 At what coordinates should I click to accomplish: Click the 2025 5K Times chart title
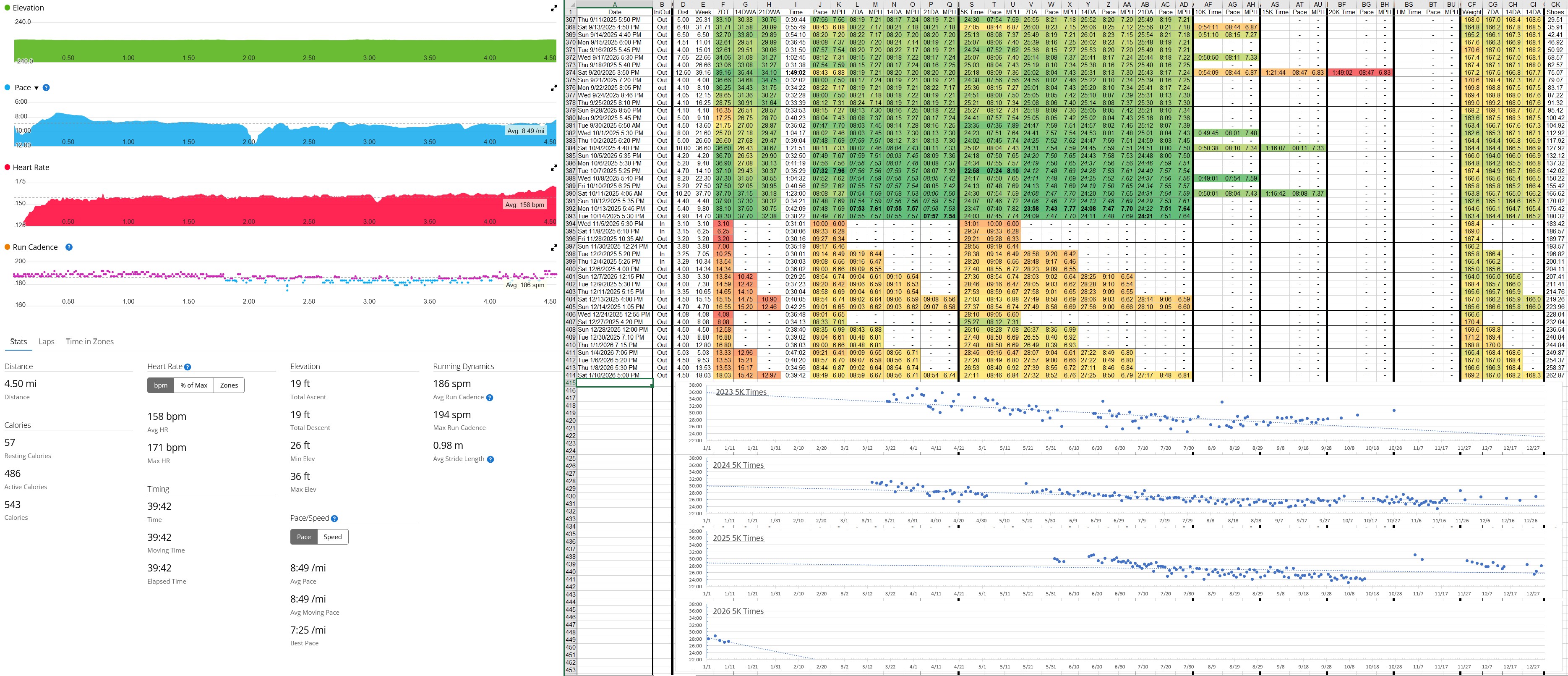pyautogui.click(x=738, y=538)
